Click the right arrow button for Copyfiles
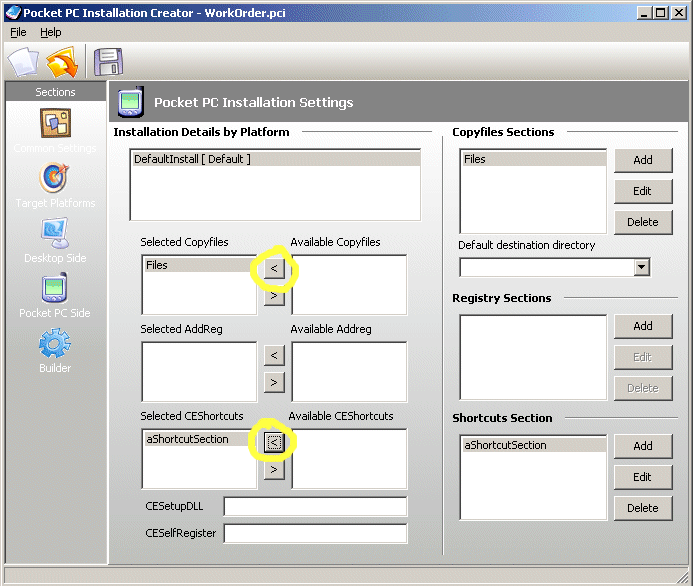 pos(274,295)
